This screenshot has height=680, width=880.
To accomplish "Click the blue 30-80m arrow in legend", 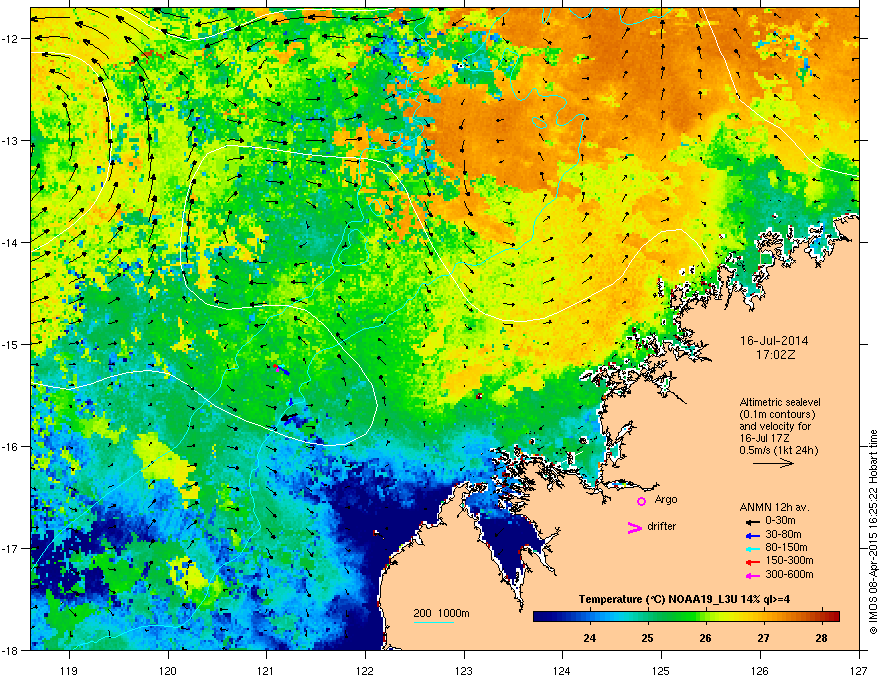I will [753, 535].
